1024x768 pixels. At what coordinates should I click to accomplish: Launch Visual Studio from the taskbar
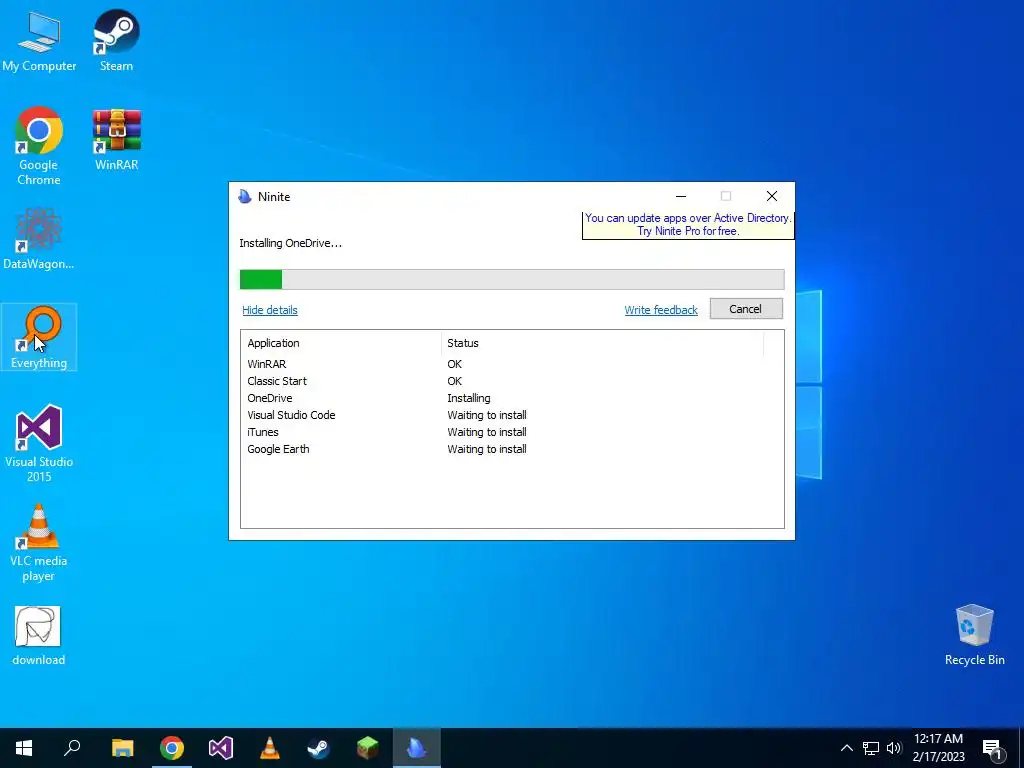pyautogui.click(x=221, y=748)
